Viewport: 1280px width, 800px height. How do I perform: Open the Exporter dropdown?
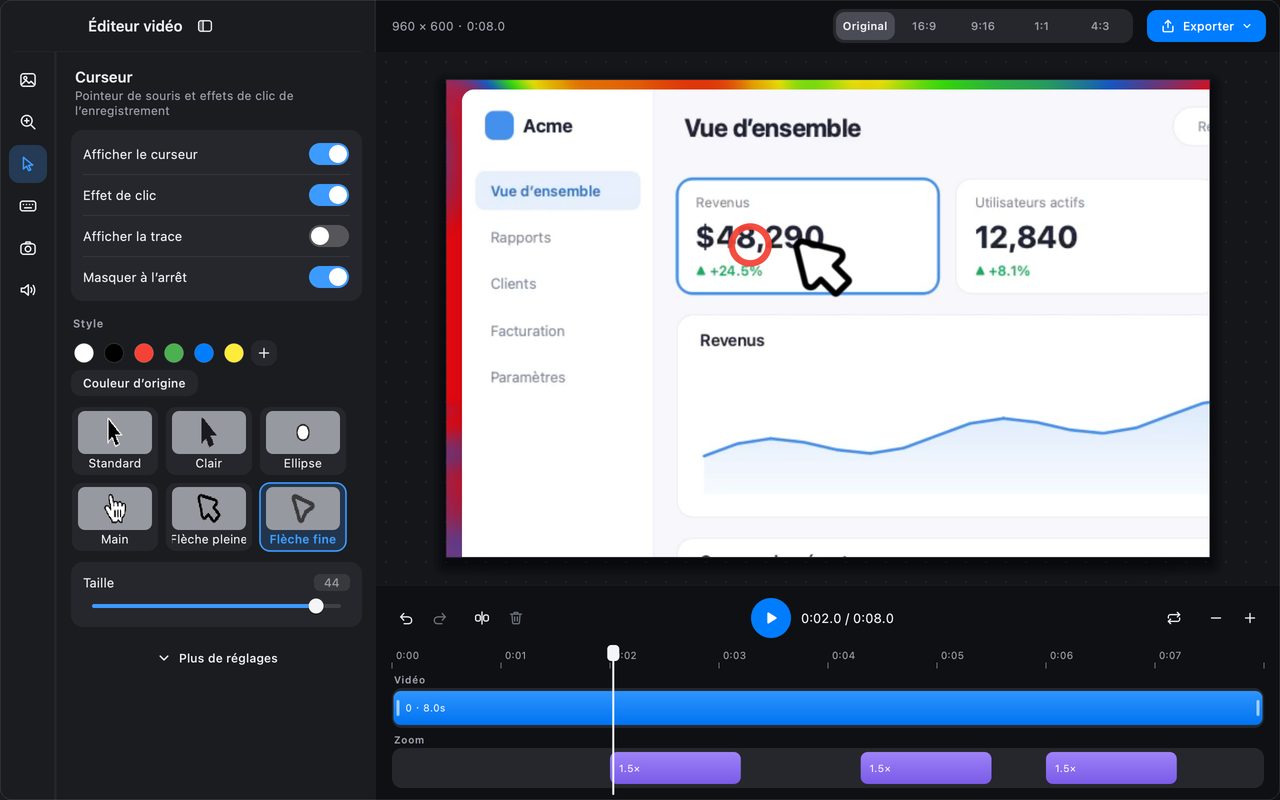tap(1206, 26)
